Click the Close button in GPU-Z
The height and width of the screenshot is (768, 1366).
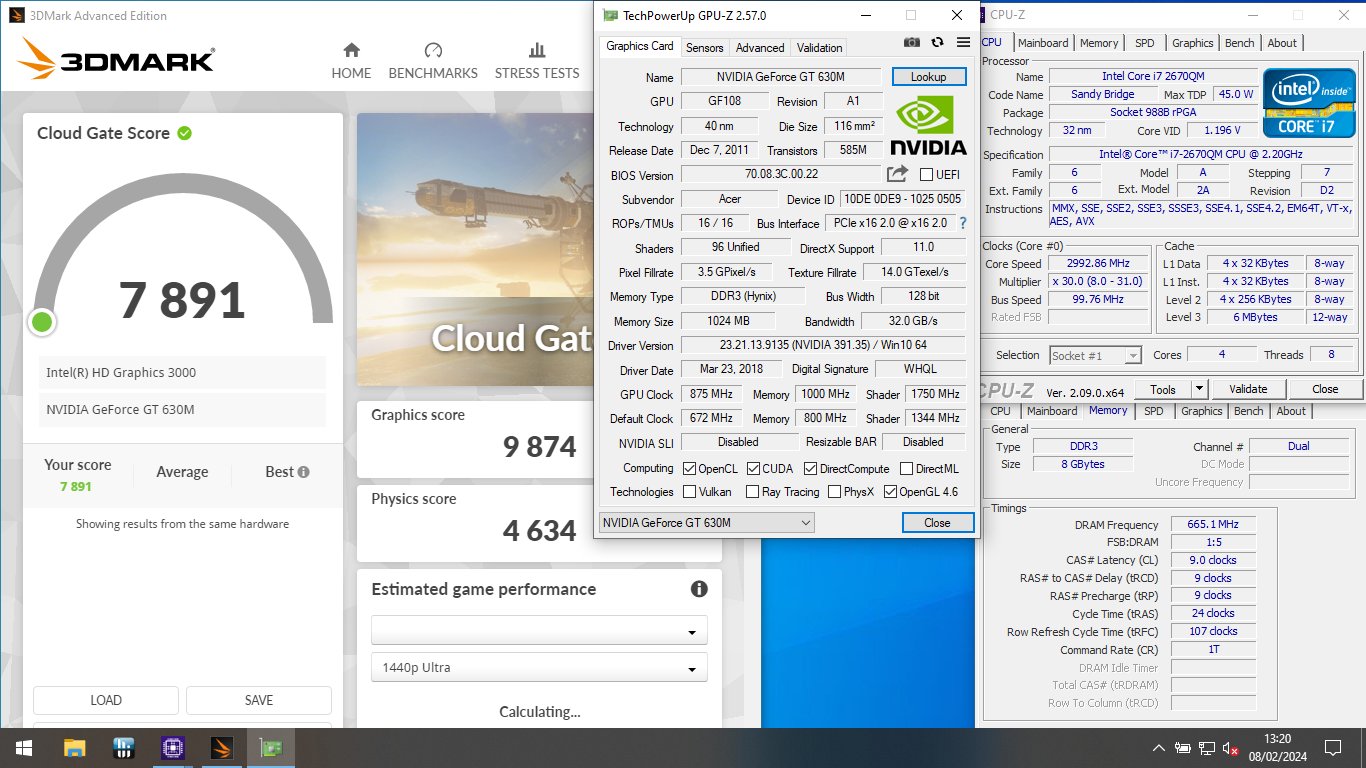pyautogui.click(x=937, y=522)
